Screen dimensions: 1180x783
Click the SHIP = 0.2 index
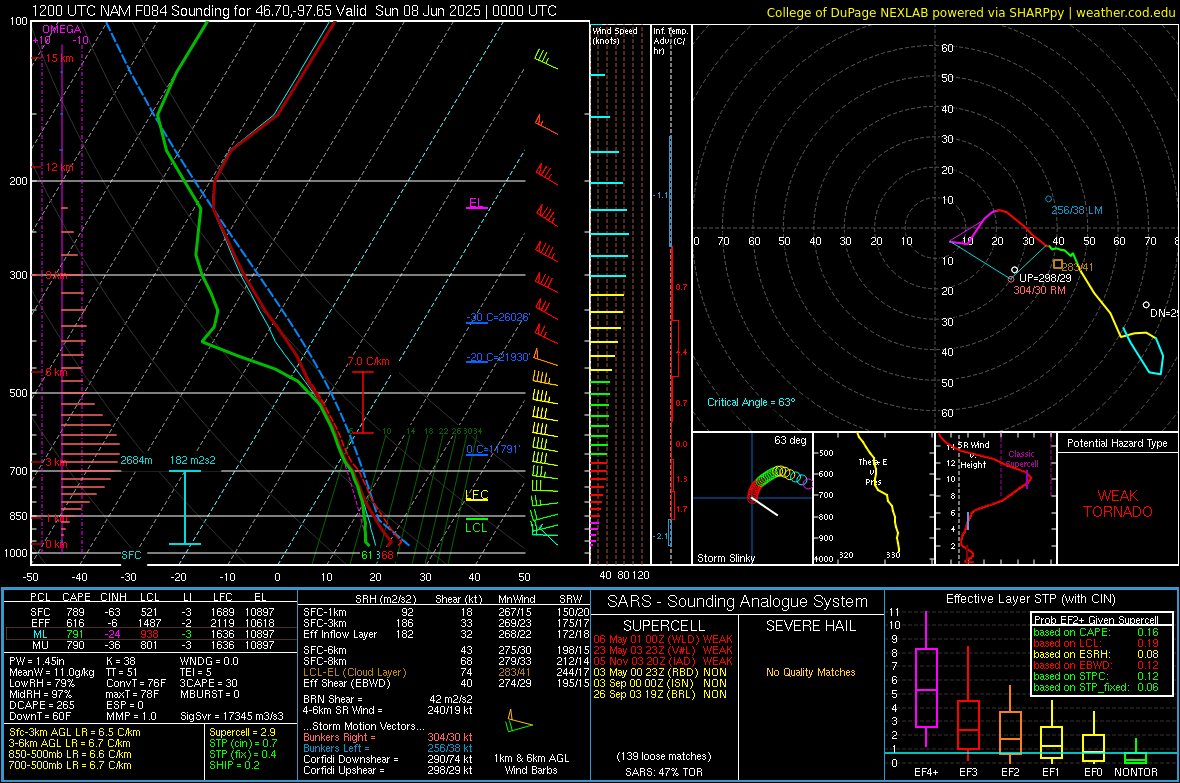coord(234,765)
